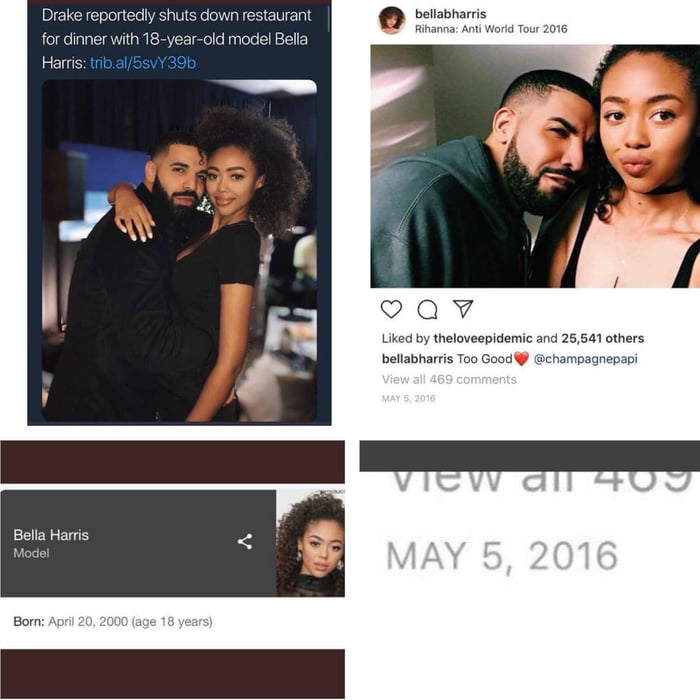Open the Instagram selfie photo

point(535,166)
